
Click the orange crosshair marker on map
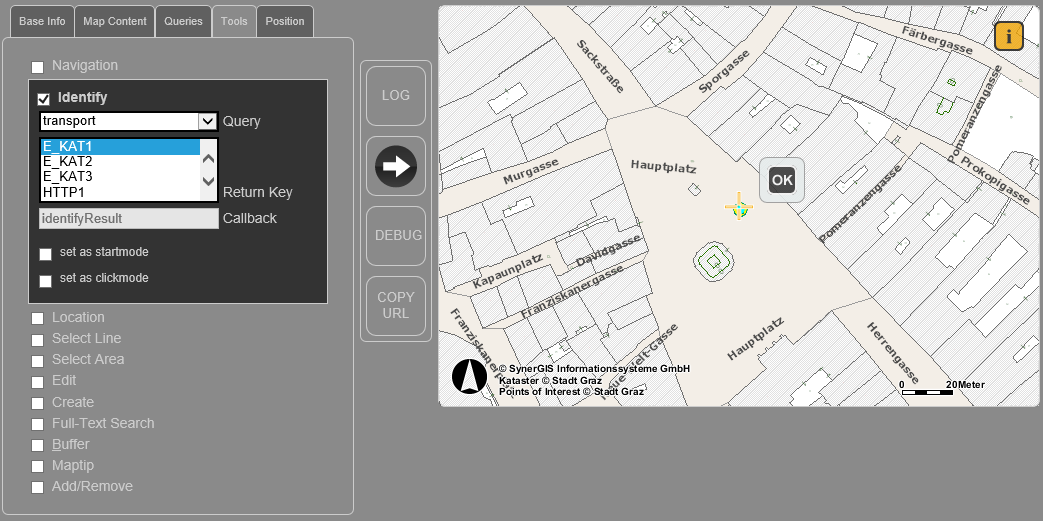[x=738, y=207]
